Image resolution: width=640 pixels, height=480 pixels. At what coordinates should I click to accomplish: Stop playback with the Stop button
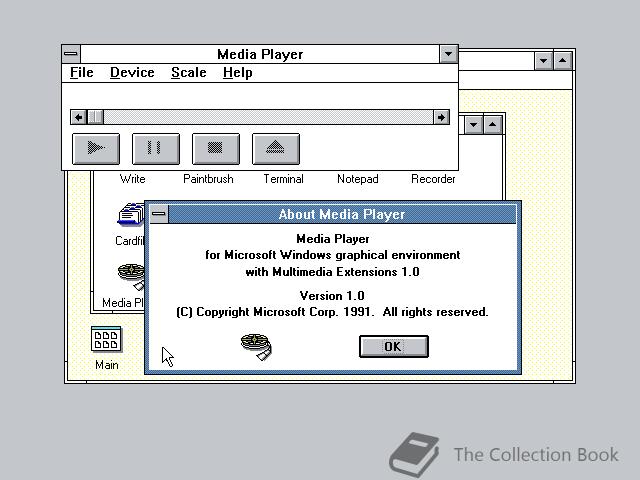(x=216, y=149)
